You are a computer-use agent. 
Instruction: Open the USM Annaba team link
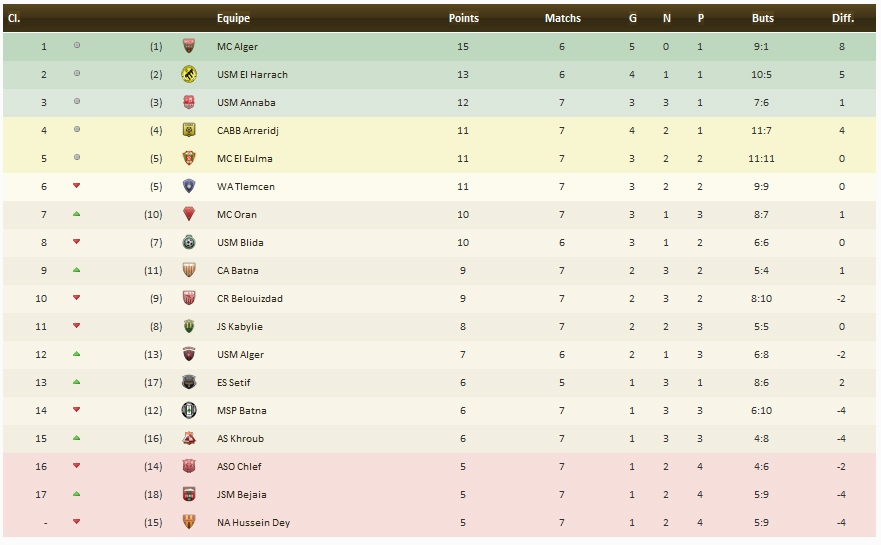(246, 102)
